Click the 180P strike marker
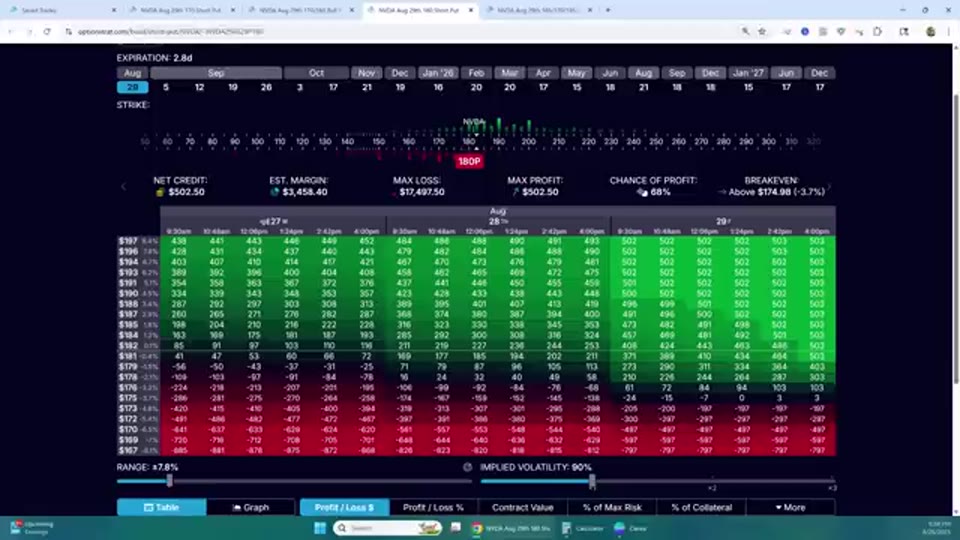This screenshot has width=960, height=540. (x=469, y=162)
